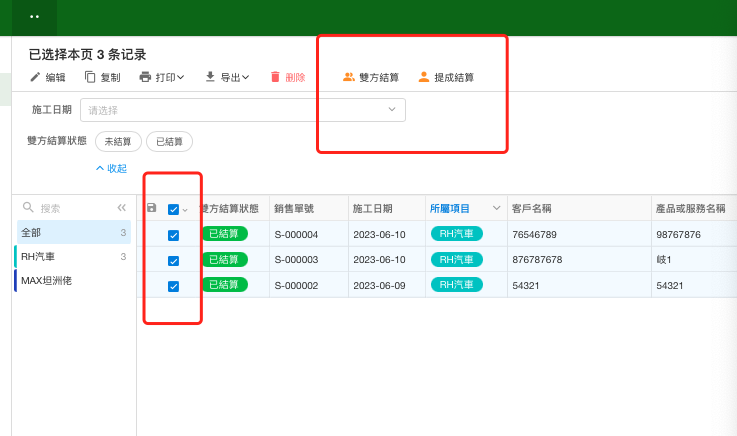Viewport: 737px width, 436px height.
Task: Click the red Delete (刪除) trash button
Action: click(288, 77)
